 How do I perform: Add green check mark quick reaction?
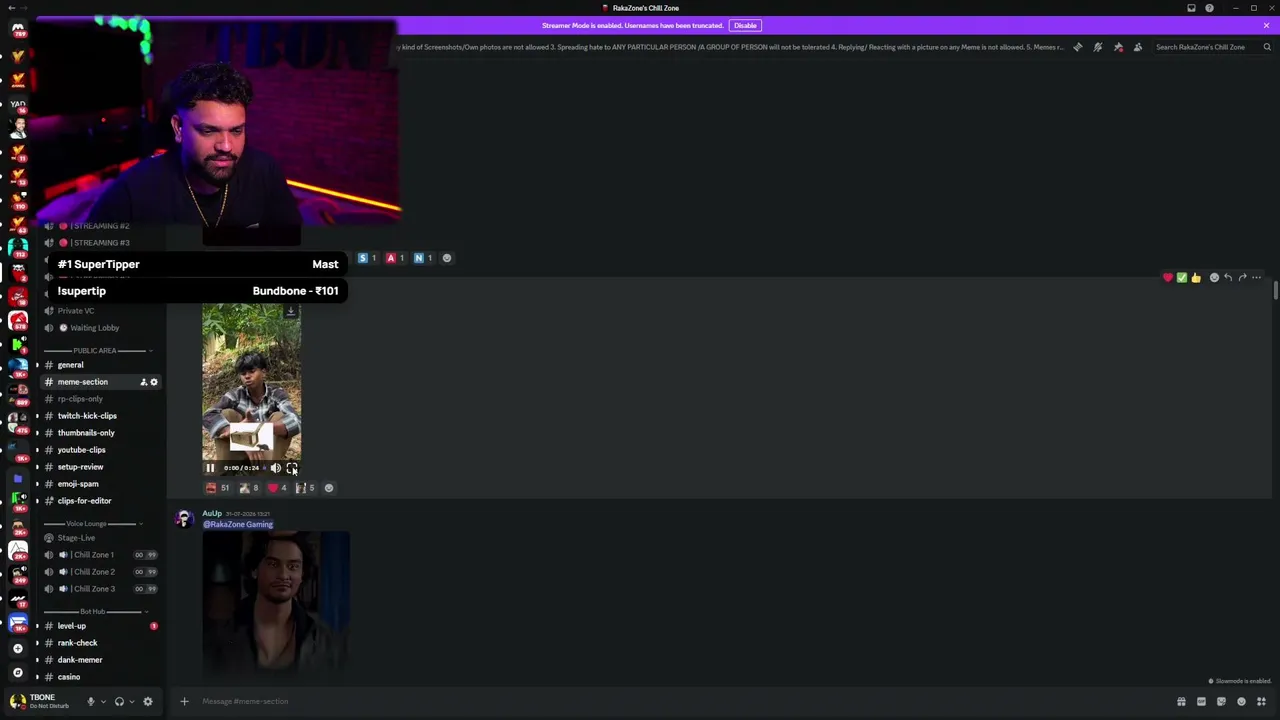(x=1181, y=278)
